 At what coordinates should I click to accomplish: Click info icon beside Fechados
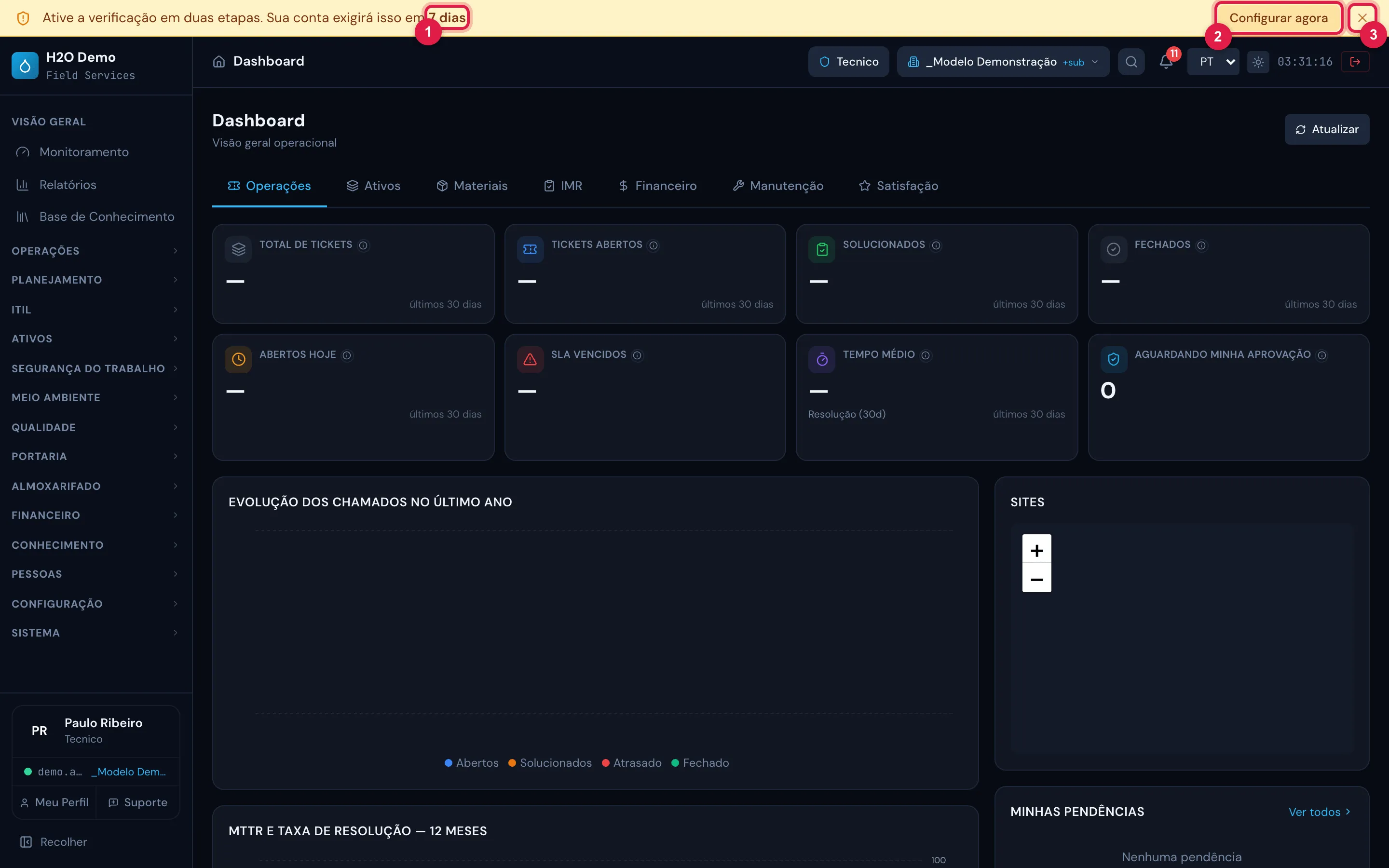[x=1201, y=245]
